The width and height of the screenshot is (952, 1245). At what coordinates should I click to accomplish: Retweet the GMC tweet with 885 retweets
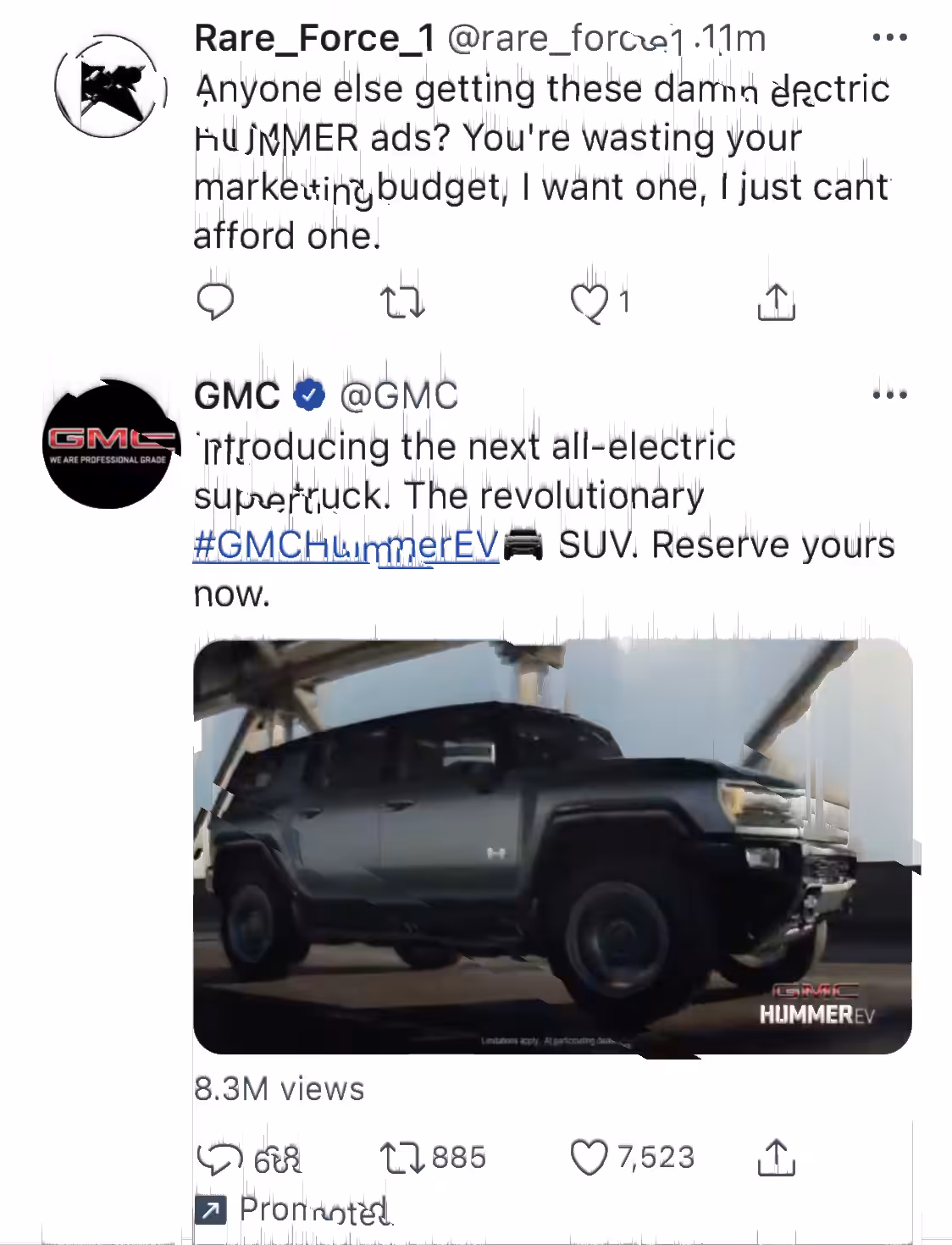[402, 1158]
